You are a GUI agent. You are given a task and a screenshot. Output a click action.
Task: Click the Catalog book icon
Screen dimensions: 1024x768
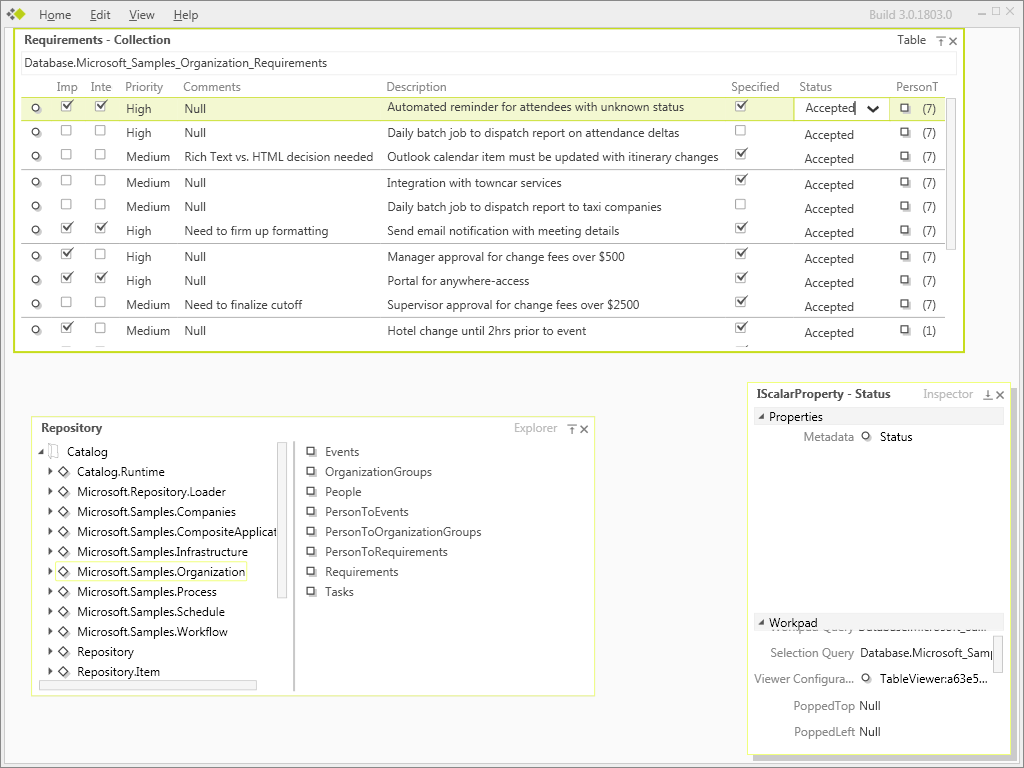[x=54, y=452]
